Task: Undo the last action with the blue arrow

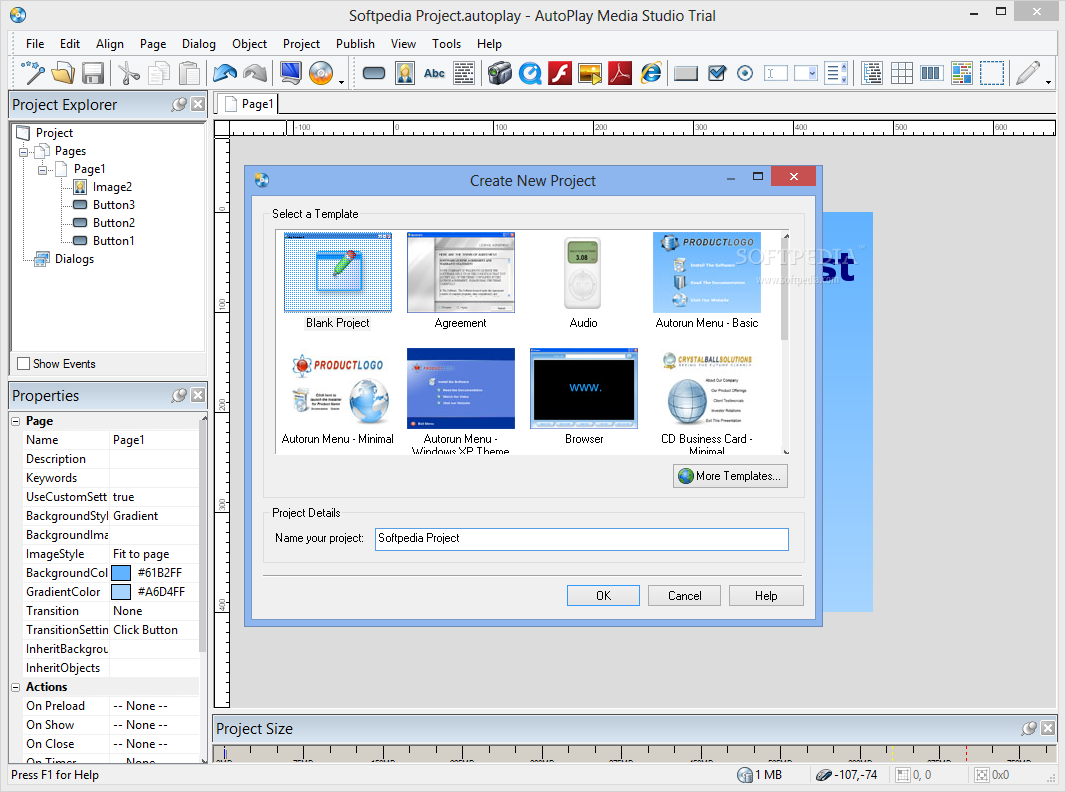Action: 225,73
